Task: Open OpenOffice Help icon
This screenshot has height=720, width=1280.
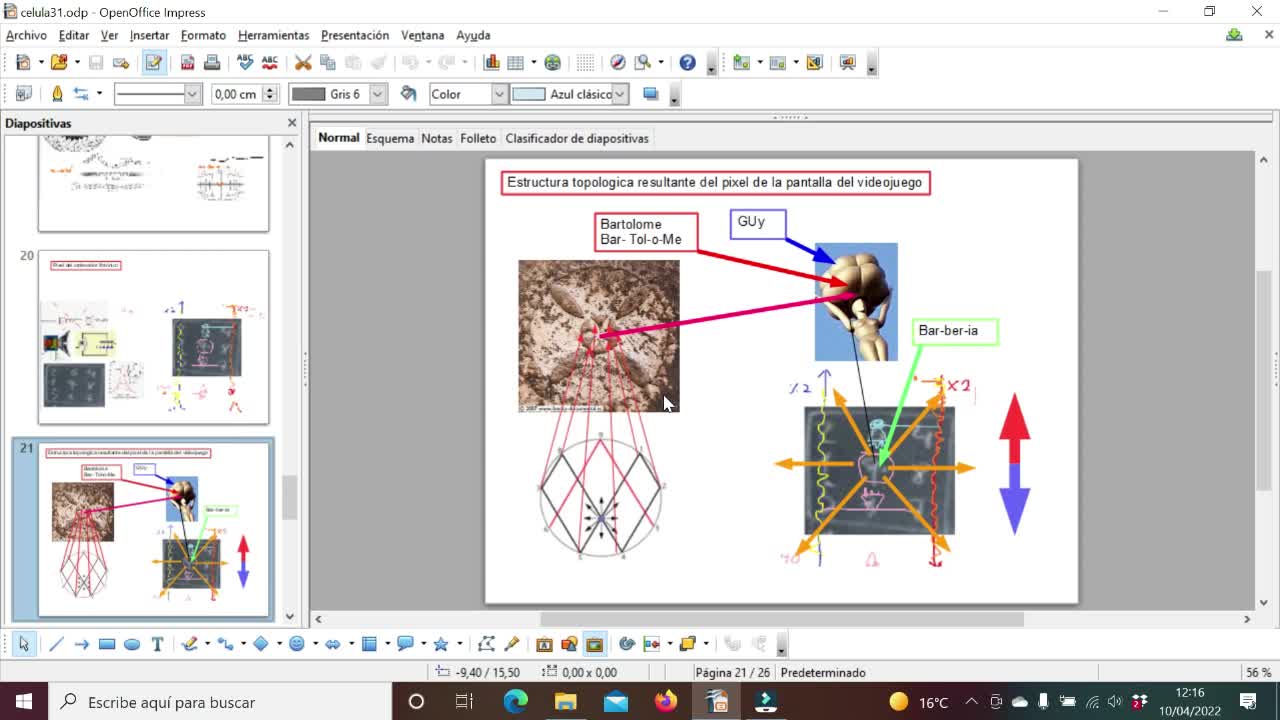Action: [x=687, y=62]
